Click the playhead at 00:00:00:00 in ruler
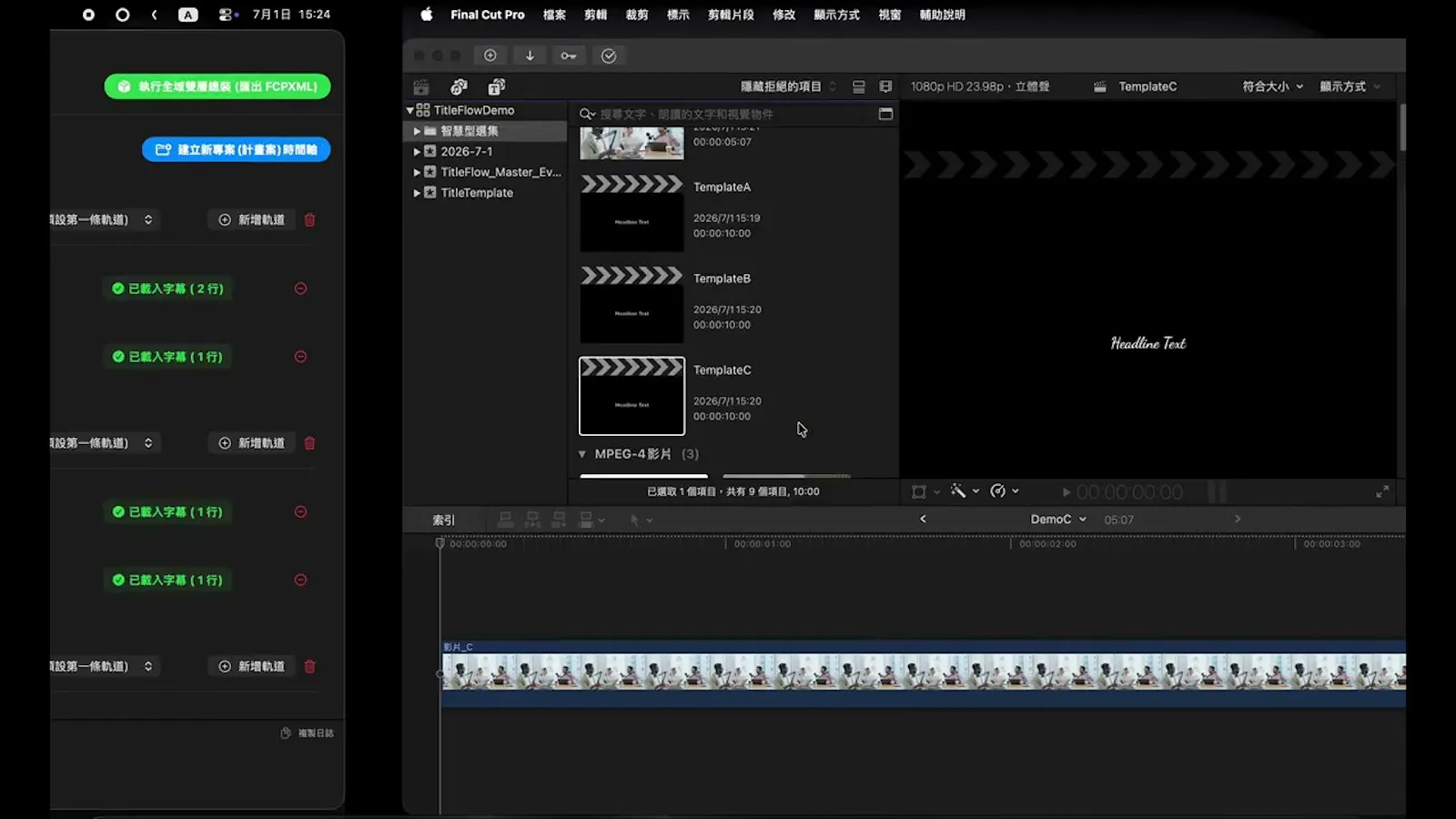Image resolution: width=1456 pixels, height=819 pixels. point(440,543)
